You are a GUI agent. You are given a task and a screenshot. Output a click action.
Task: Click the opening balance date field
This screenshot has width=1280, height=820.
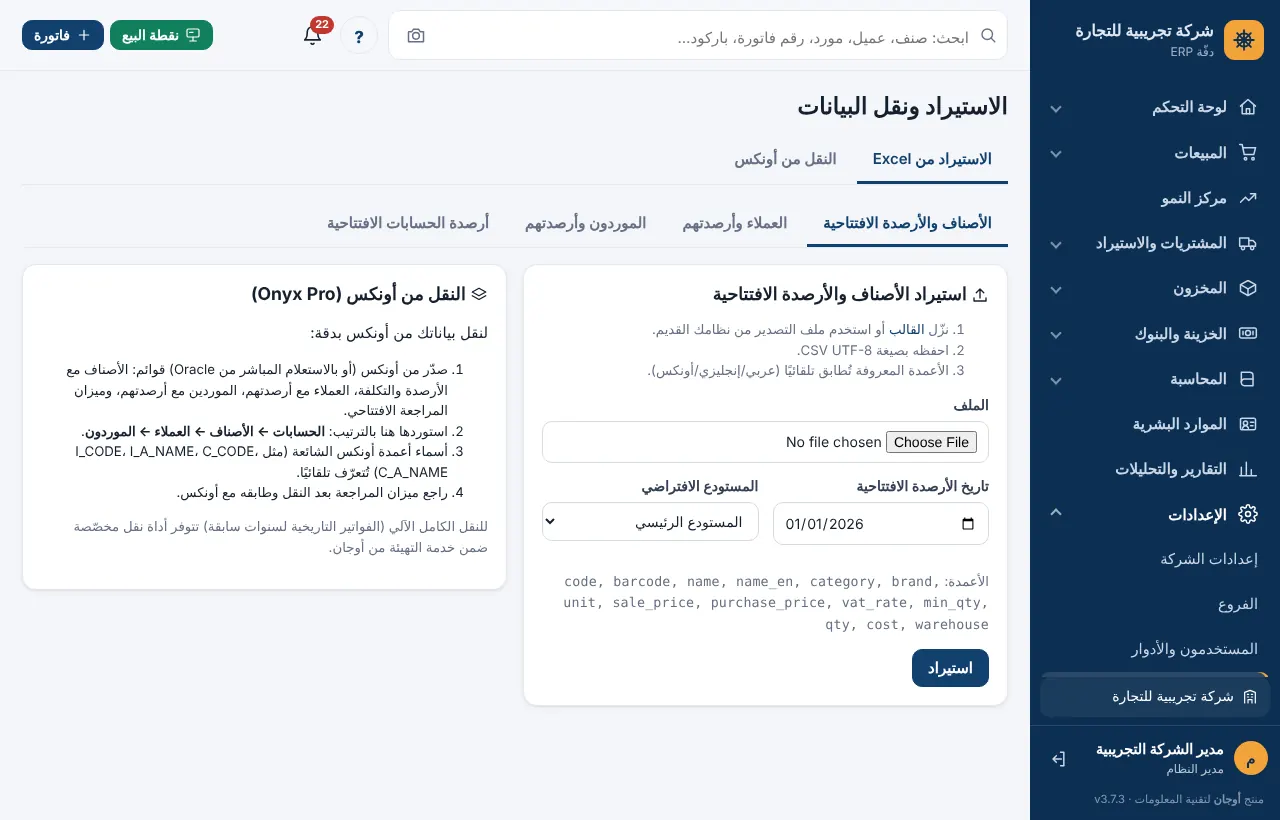coord(881,523)
